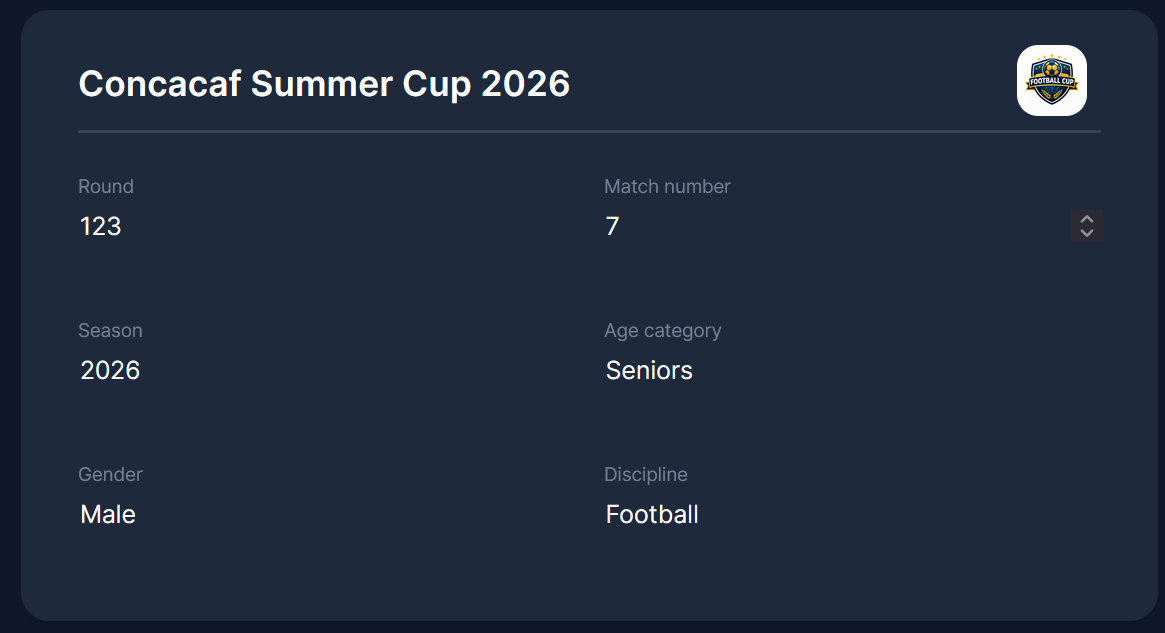The height and width of the screenshot is (633, 1165).
Task: Open the Gender field showing Male
Action: click(108, 514)
